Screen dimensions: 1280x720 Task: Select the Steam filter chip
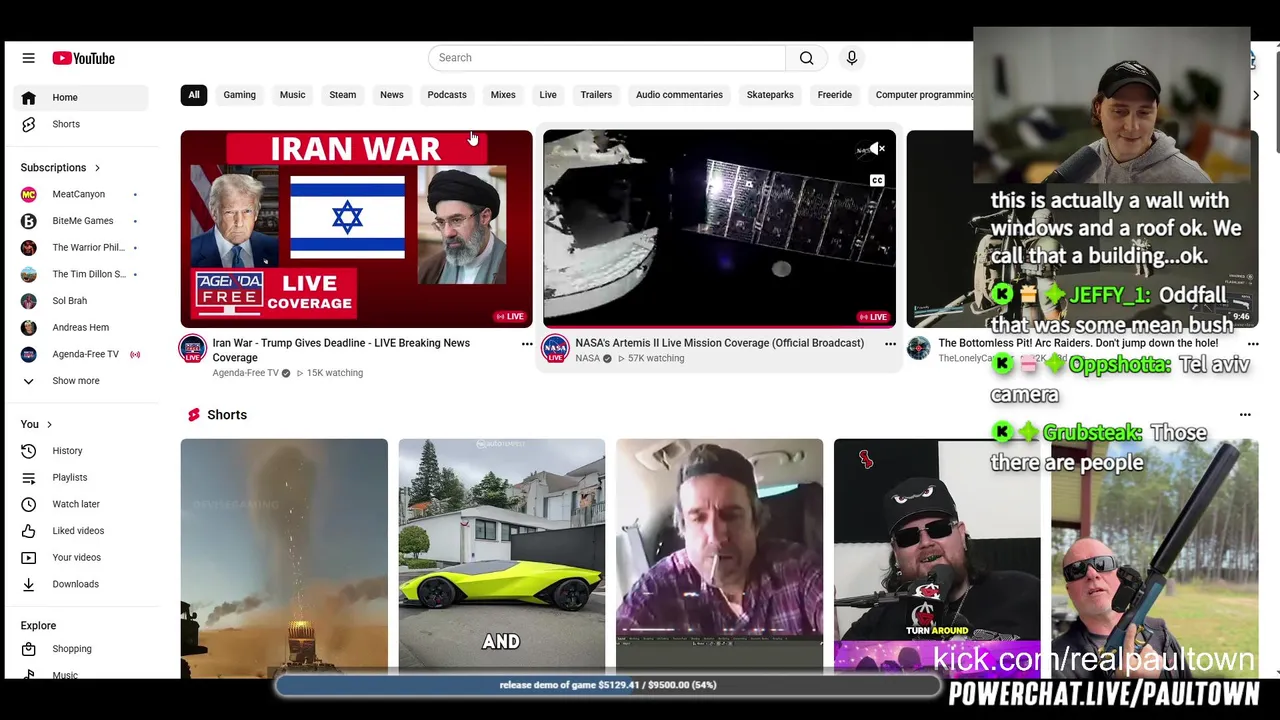tap(343, 95)
